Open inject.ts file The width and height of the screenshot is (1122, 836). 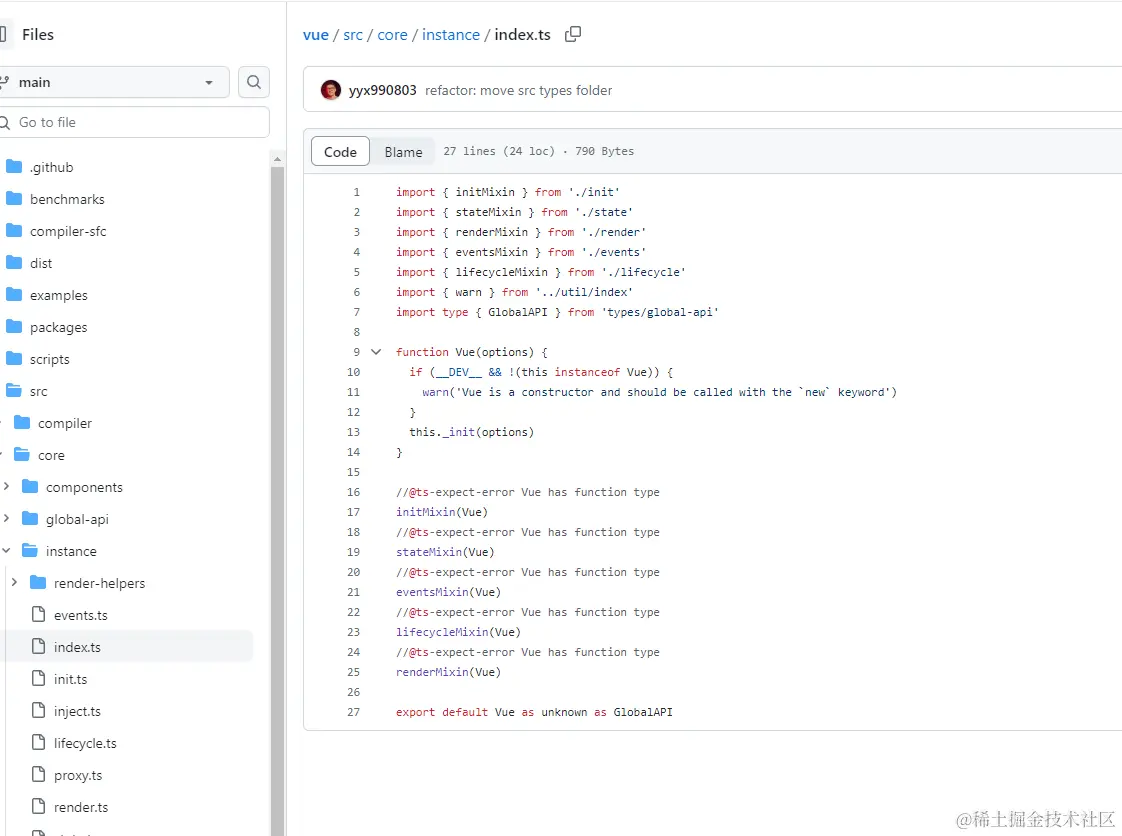pos(77,711)
